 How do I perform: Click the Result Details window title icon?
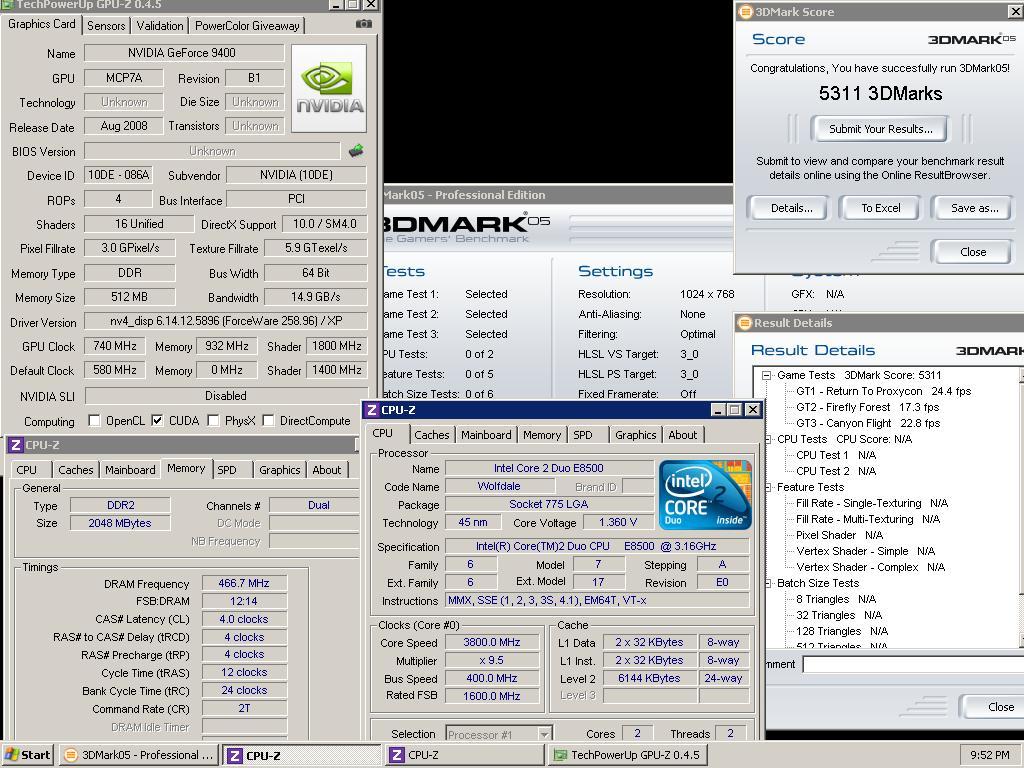pos(744,323)
